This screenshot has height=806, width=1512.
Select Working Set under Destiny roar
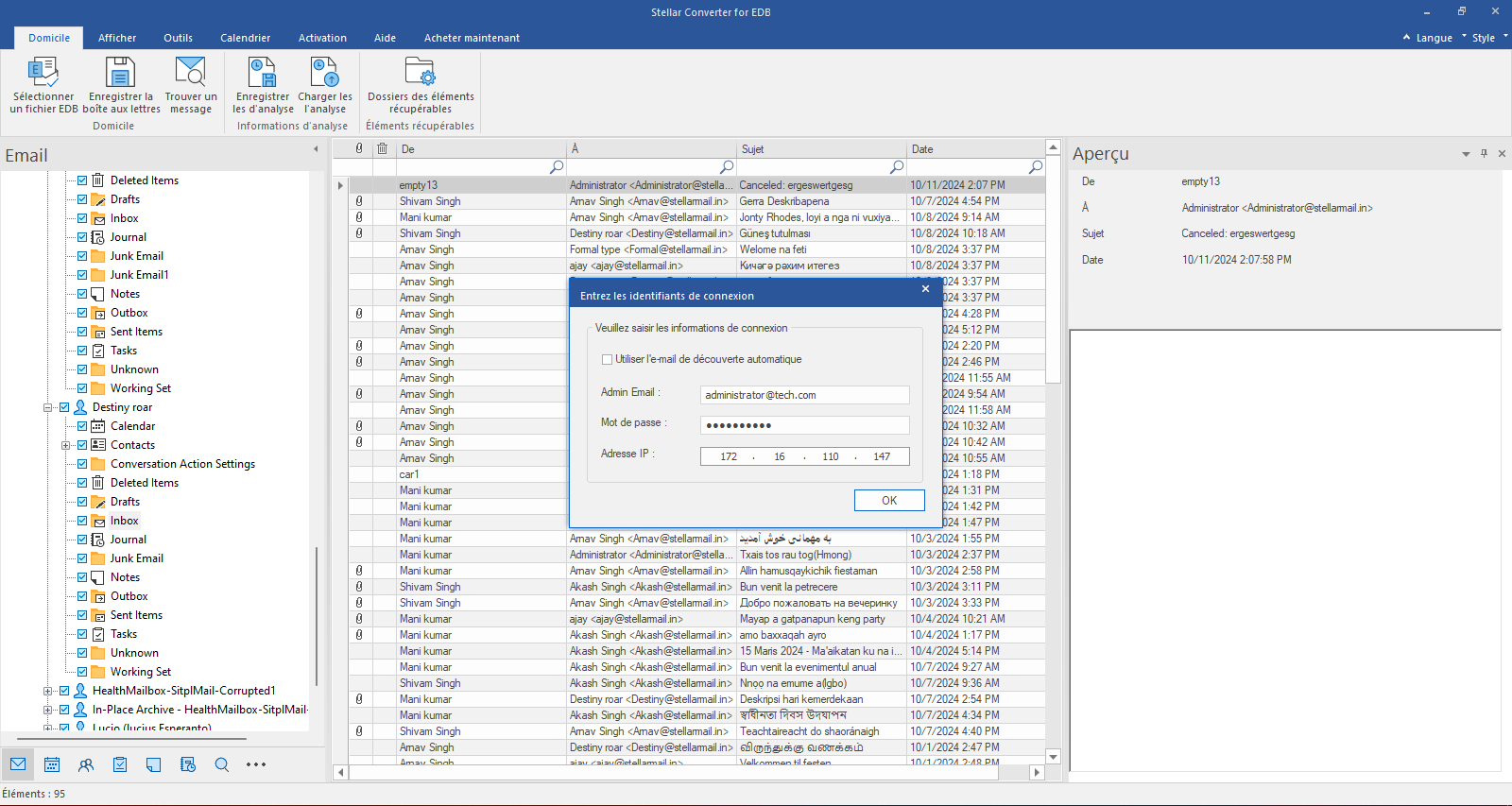141,672
